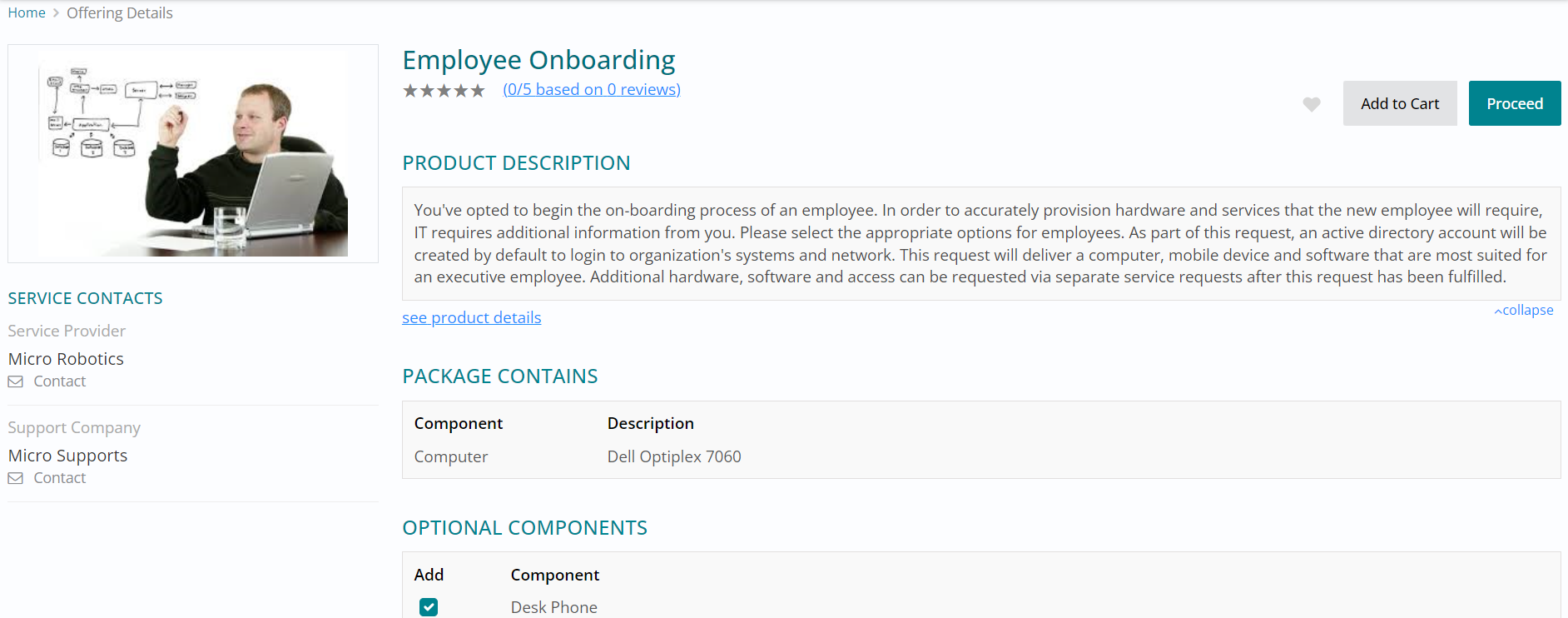Click the third rating star
The image size is (1568, 618).
pos(444,90)
